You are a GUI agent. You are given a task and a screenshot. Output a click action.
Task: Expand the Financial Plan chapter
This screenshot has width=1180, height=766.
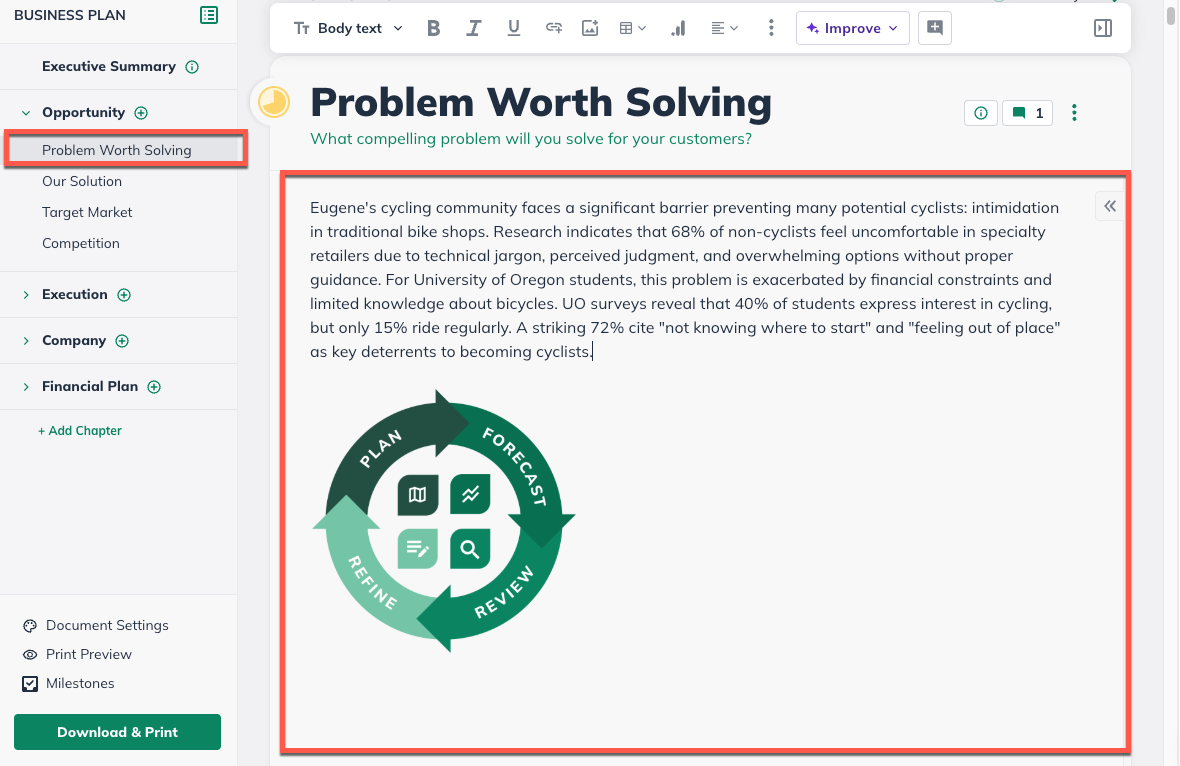coord(26,387)
